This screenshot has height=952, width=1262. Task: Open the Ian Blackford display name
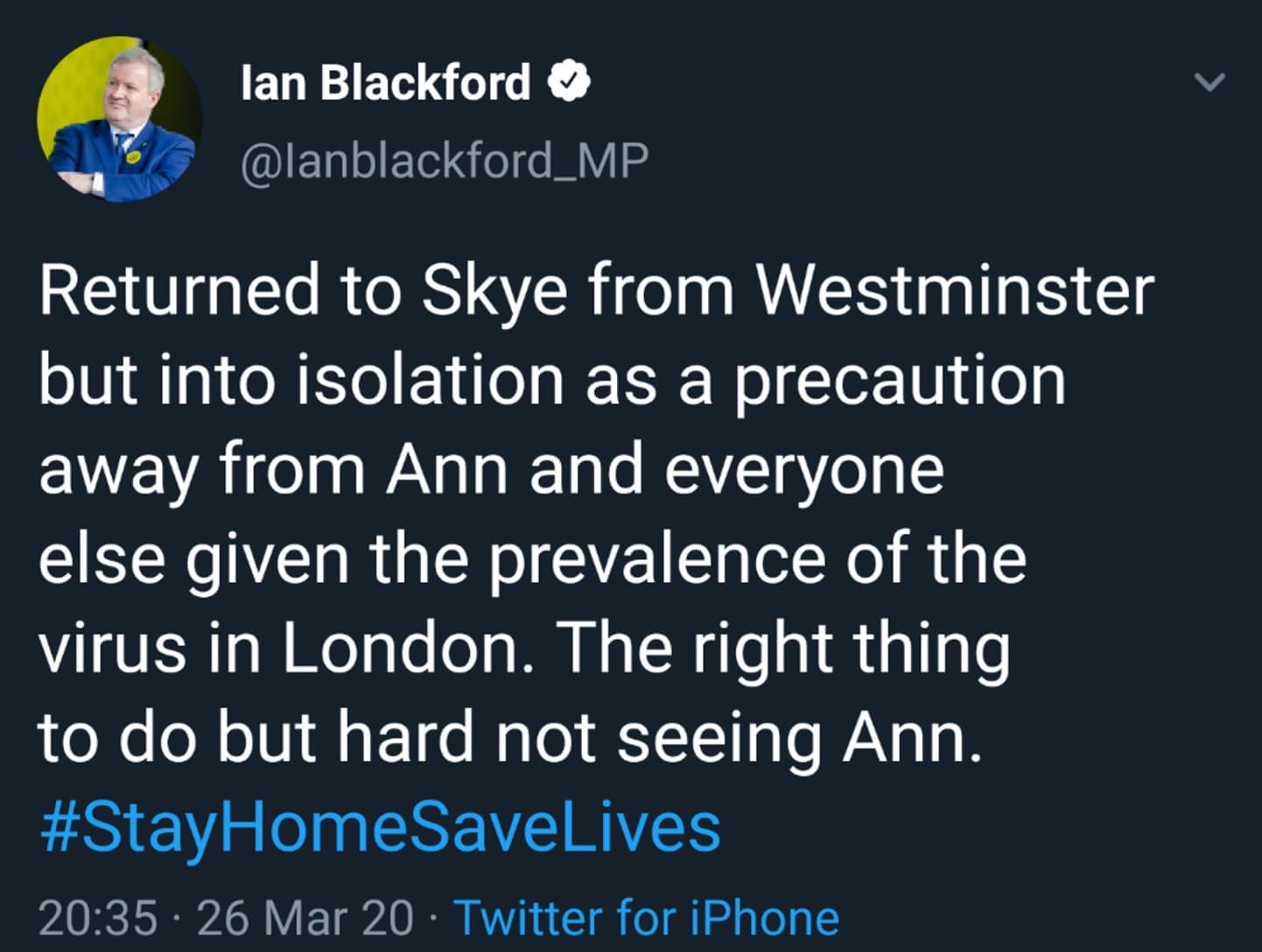(x=386, y=82)
